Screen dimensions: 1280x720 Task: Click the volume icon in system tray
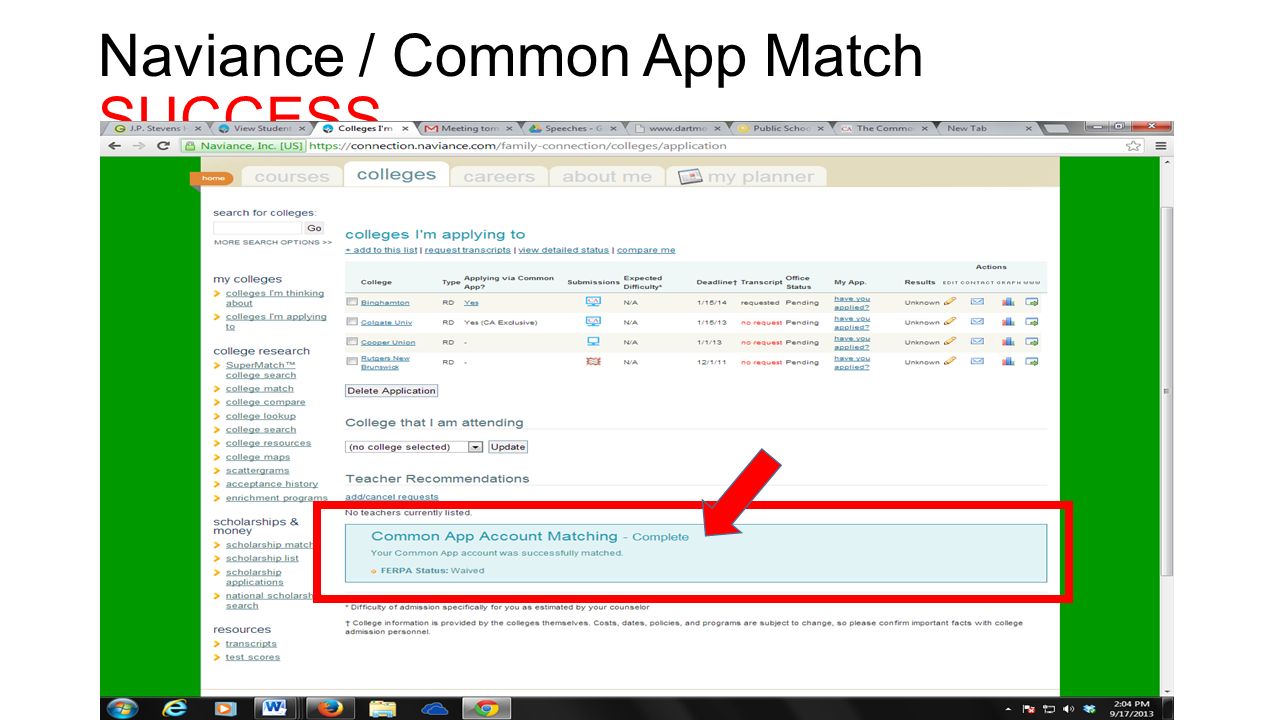[x=1068, y=709]
